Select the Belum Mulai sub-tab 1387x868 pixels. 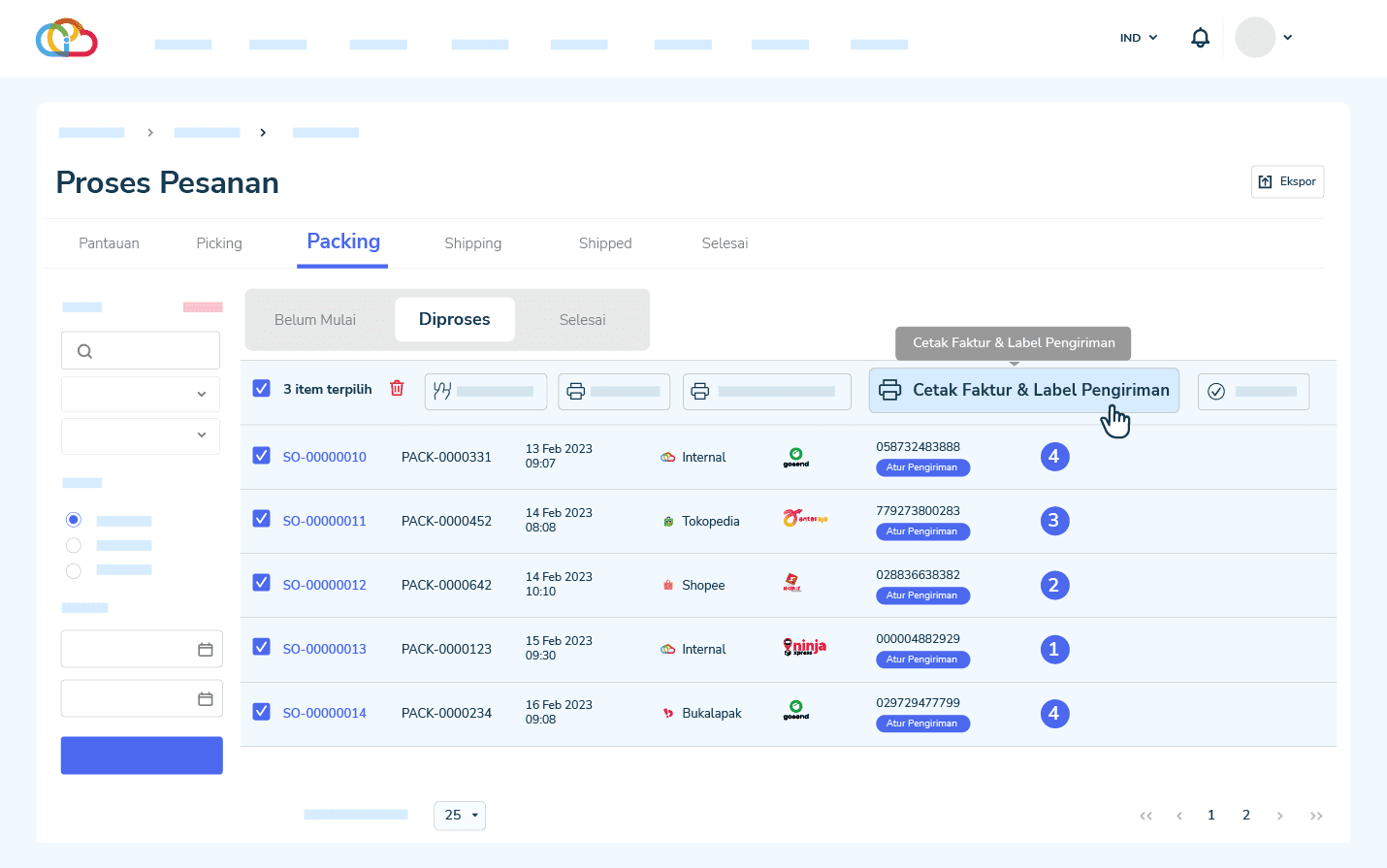coord(315,320)
